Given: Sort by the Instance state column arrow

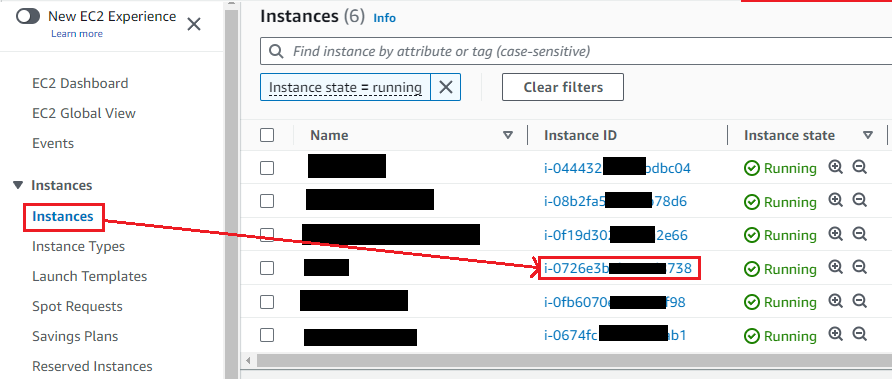Looking at the screenshot, I should pos(868,135).
